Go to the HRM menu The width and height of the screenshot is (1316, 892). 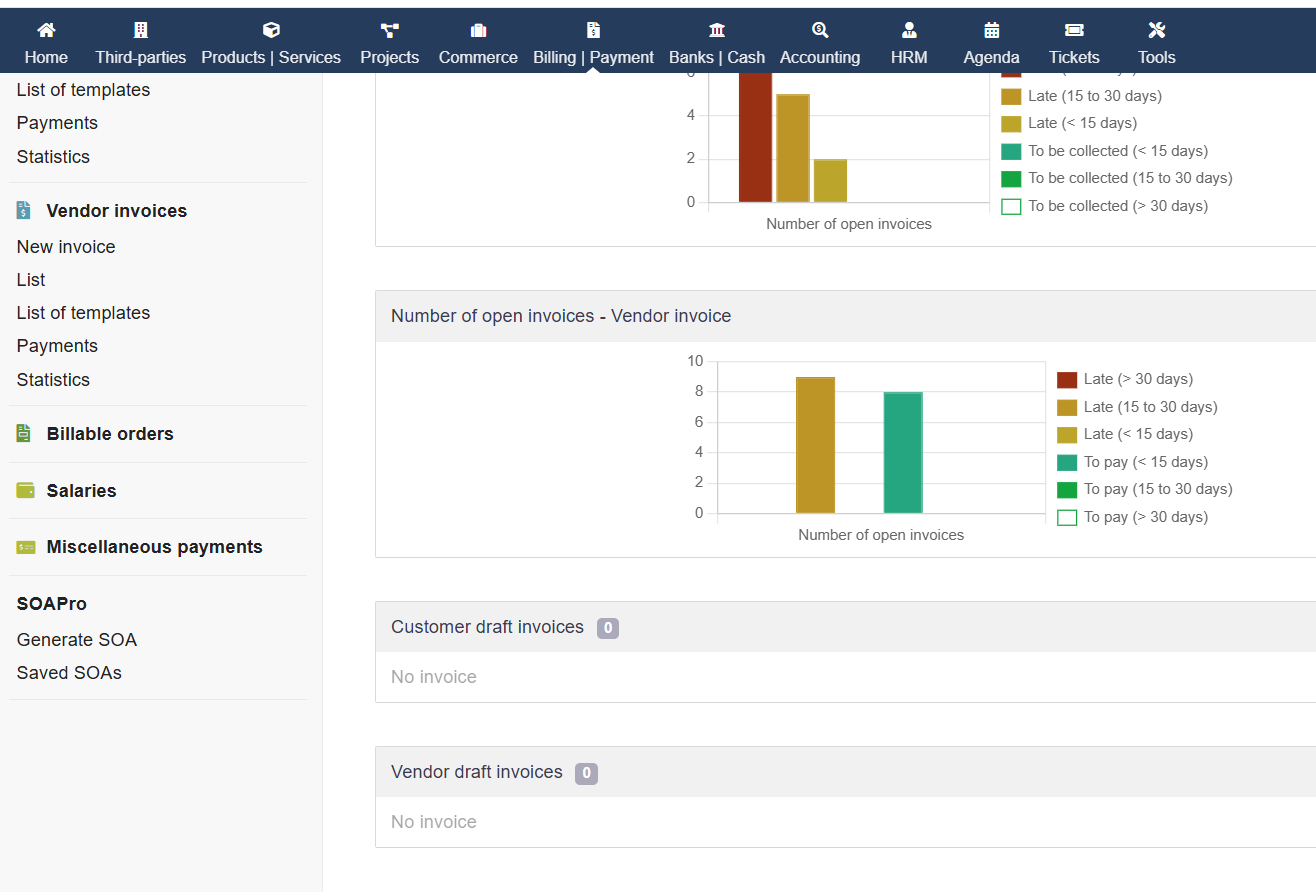click(908, 44)
